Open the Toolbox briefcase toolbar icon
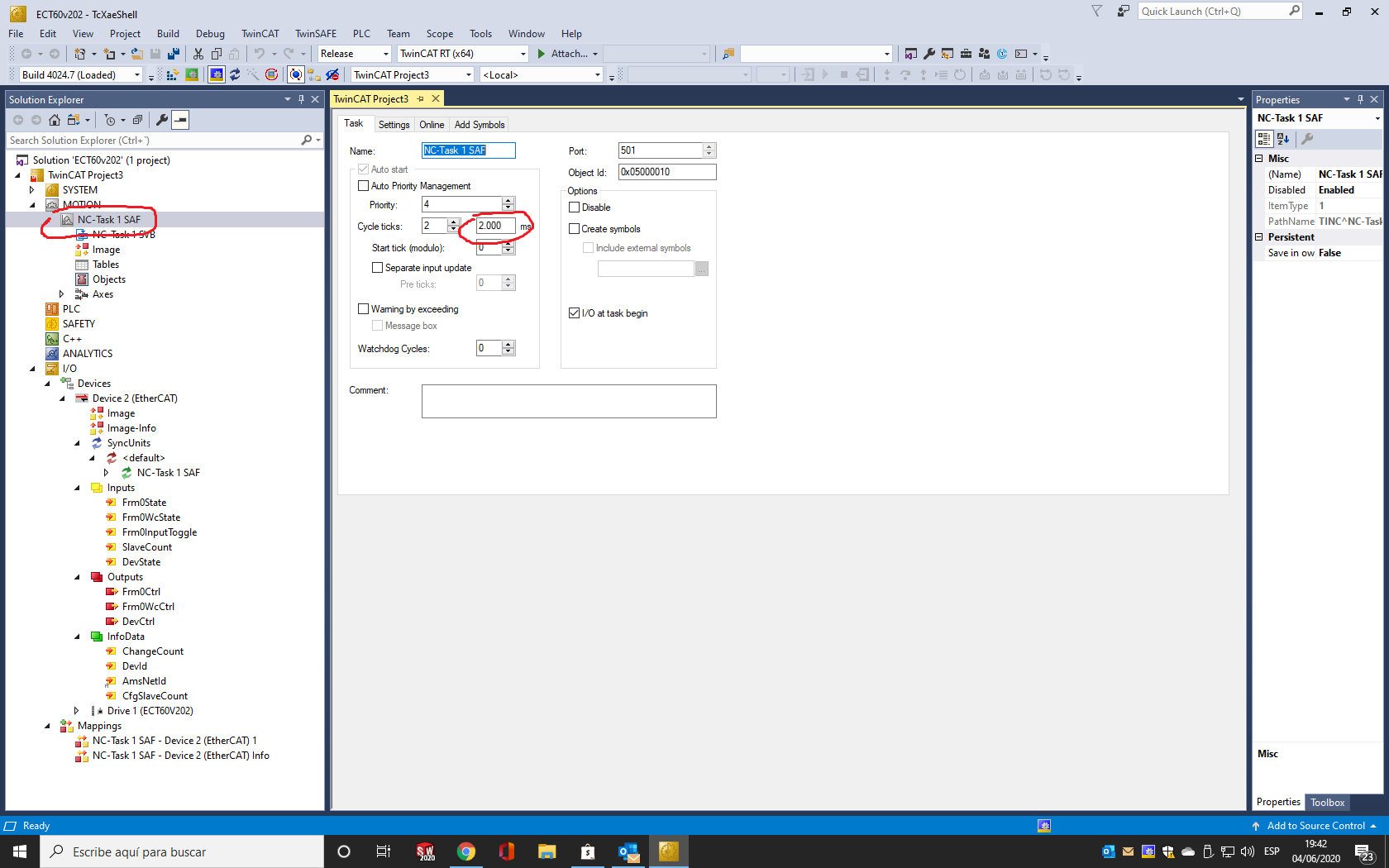Image resolution: width=1389 pixels, height=868 pixels. [x=966, y=54]
